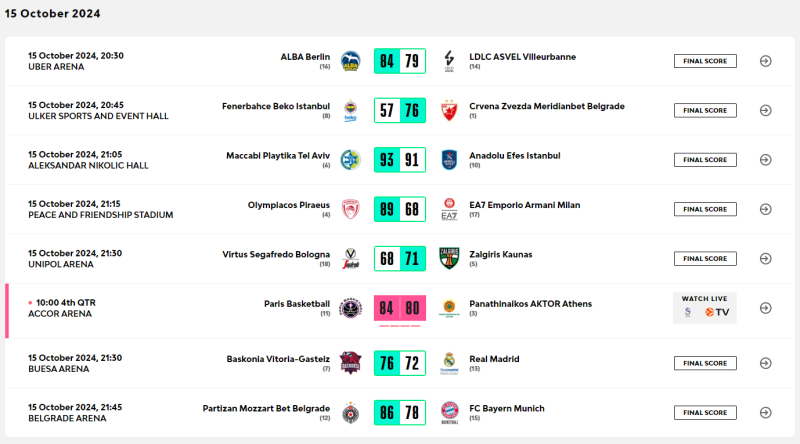Click the Crvena Zvezda club crest

pyautogui.click(x=449, y=111)
